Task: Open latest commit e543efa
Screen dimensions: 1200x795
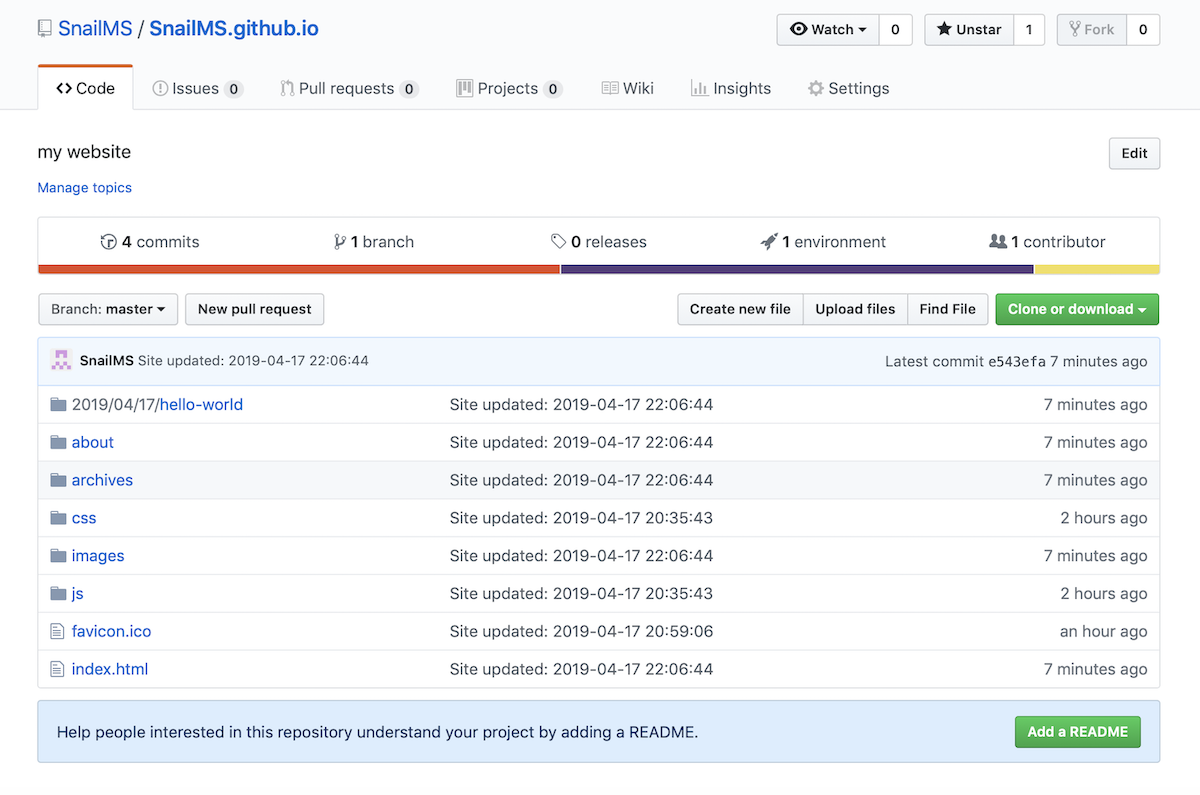Action: tap(1017, 361)
